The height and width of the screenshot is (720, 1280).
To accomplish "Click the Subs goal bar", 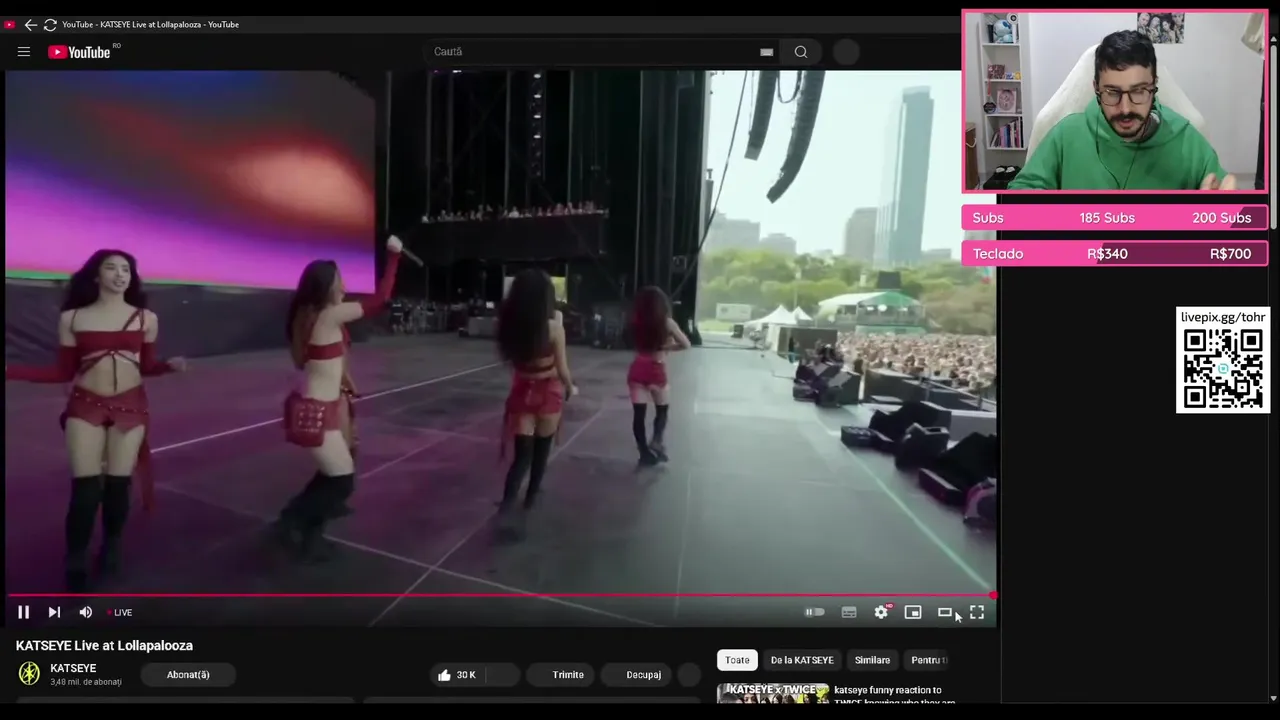I will [1115, 218].
